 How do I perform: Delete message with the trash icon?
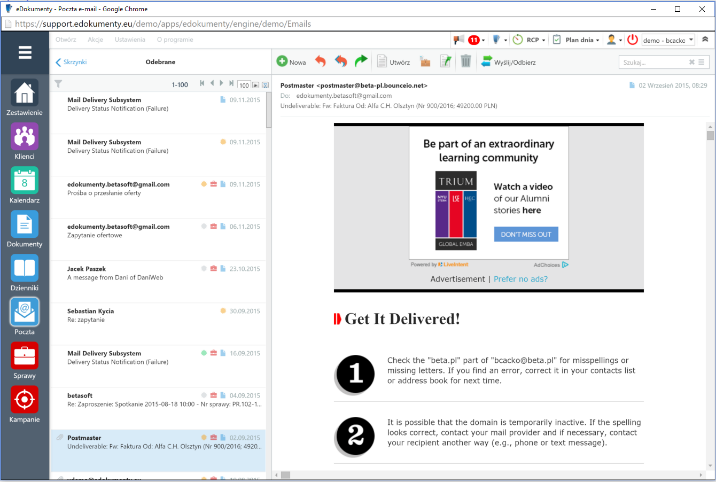pyautogui.click(x=465, y=62)
